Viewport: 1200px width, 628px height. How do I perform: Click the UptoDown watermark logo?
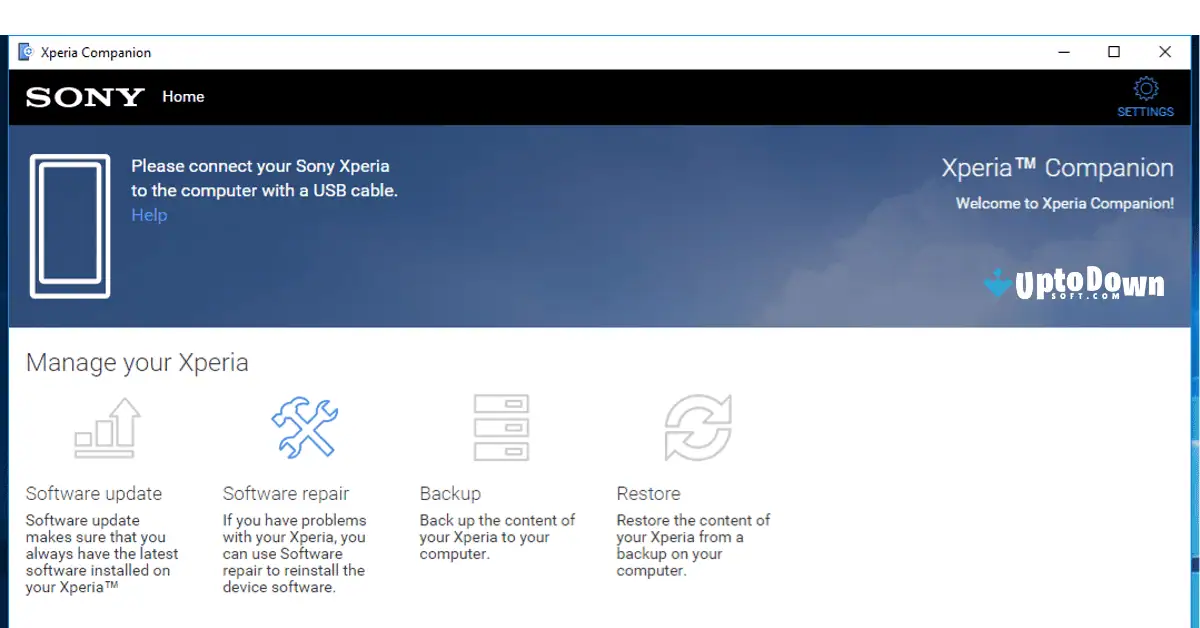(1076, 286)
